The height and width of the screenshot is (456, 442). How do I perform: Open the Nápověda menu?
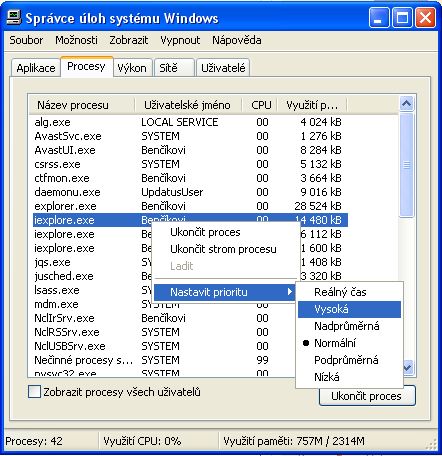(237, 40)
